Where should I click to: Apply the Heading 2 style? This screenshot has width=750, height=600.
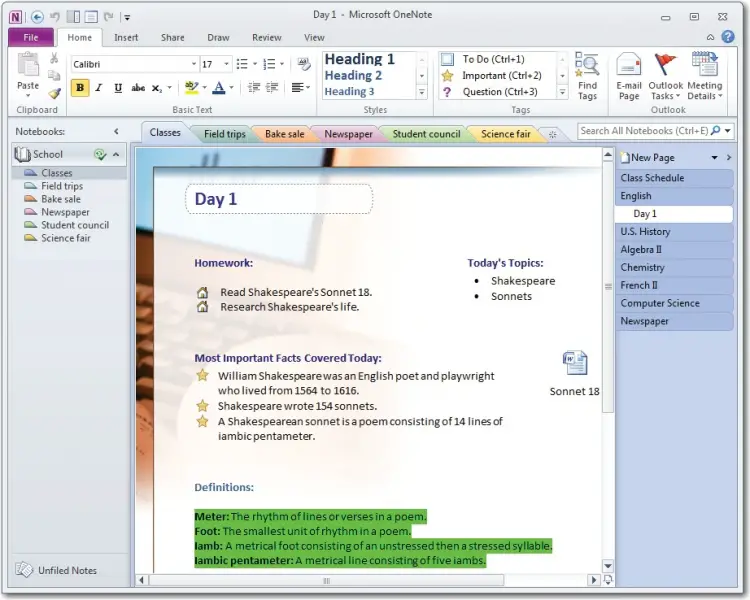coord(353,76)
